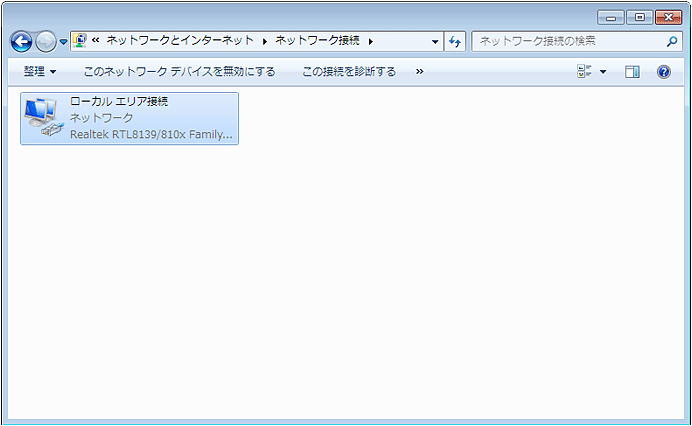Click the ローカル エリア接続 name text
This screenshot has height=426, width=692.
(x=119, y=102)
